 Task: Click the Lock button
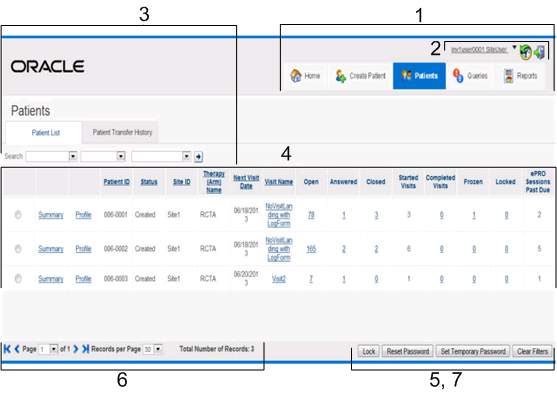369,351
